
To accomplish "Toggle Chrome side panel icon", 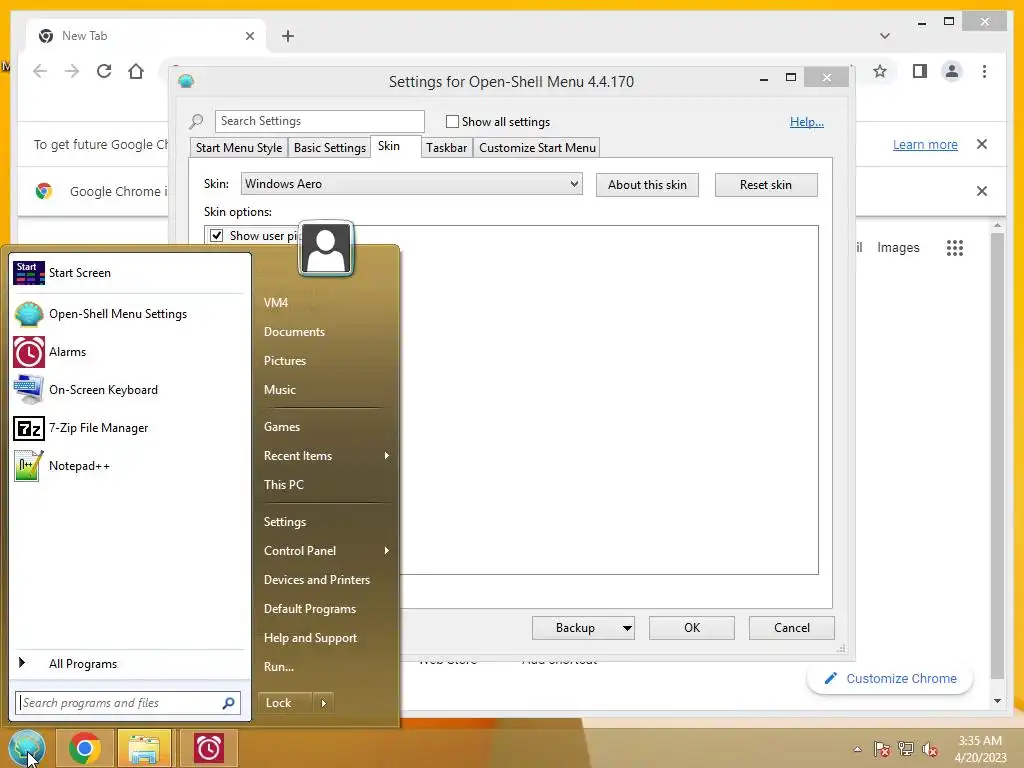I will pos(920,71).
